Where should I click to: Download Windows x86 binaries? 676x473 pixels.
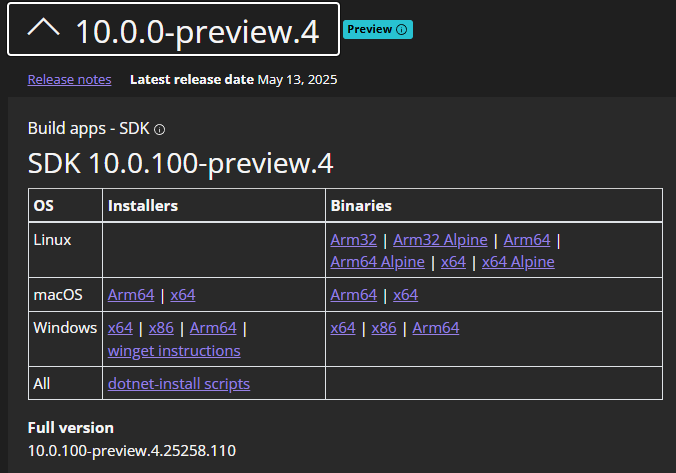click(384, 328)
